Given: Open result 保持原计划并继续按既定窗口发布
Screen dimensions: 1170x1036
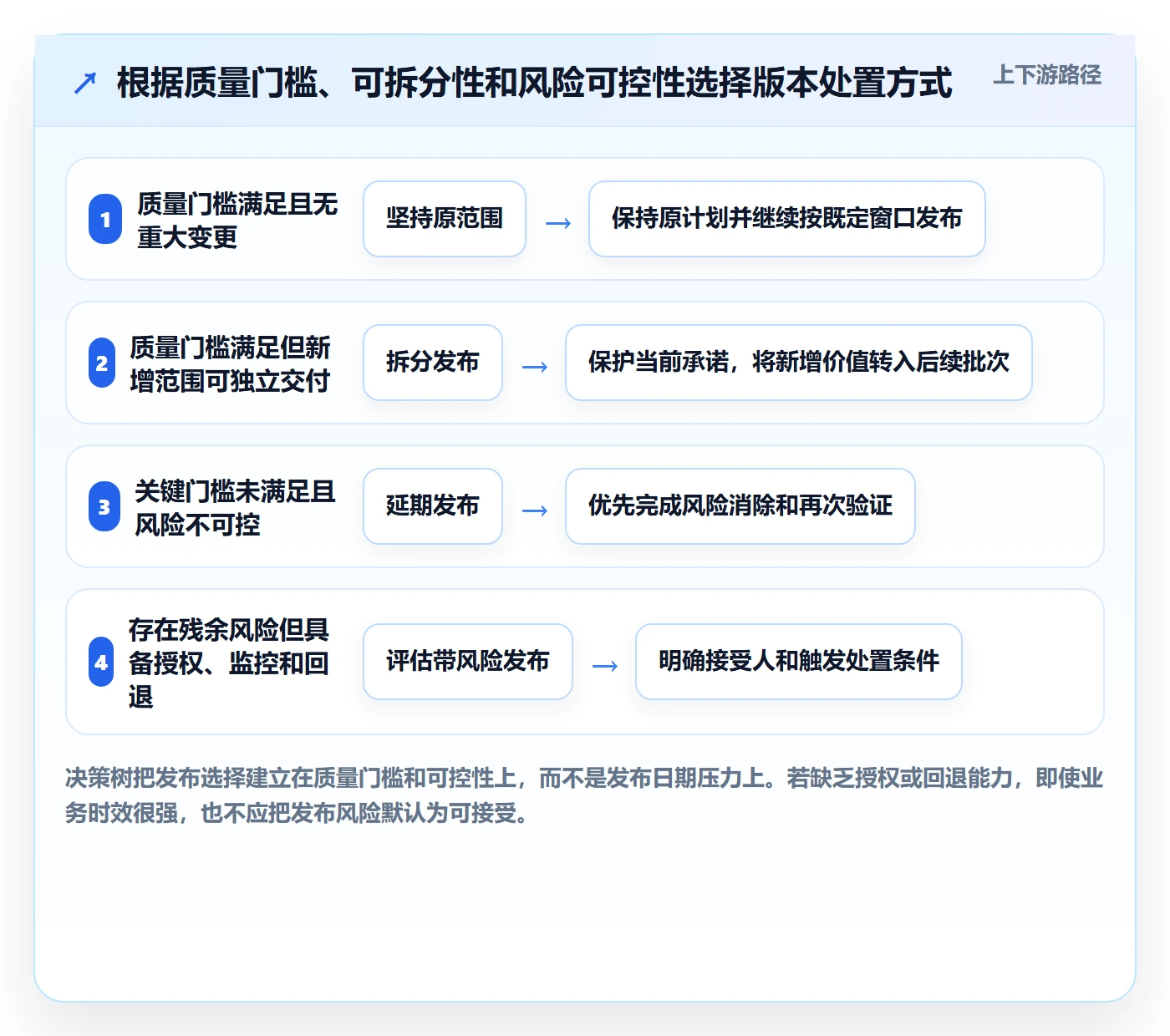Looking at the screenshot, I should [x=787, y=219].
